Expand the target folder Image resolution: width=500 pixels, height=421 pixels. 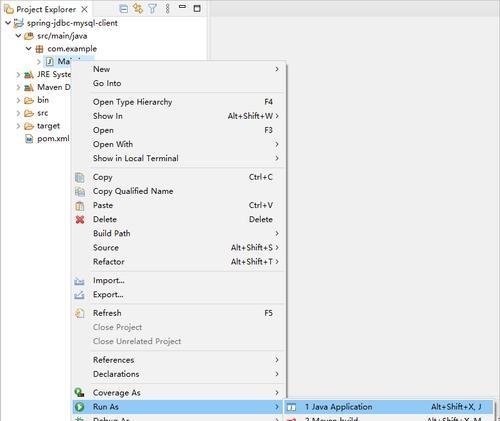tap(18, 126)
